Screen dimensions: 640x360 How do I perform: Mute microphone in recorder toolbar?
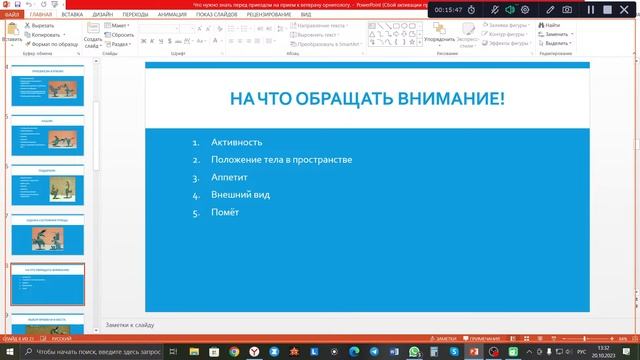495,9
